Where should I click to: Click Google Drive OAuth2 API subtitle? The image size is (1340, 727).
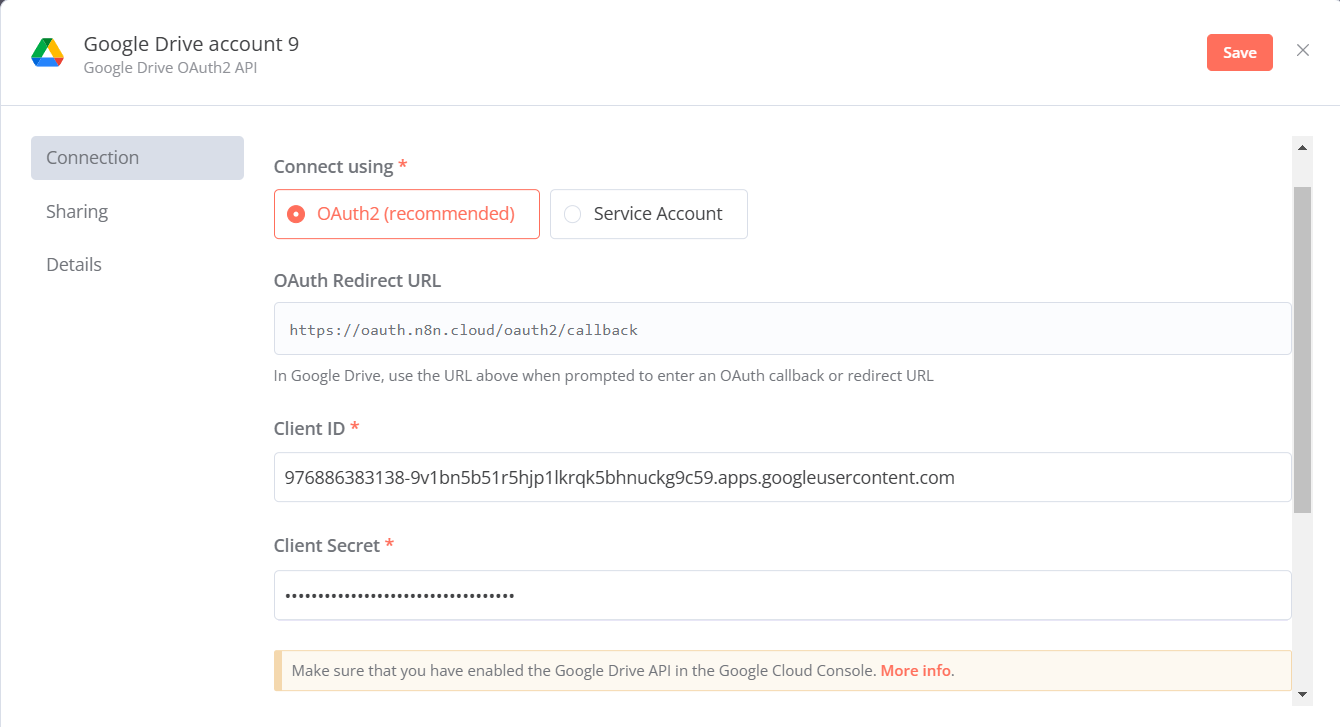click(170, 68)
